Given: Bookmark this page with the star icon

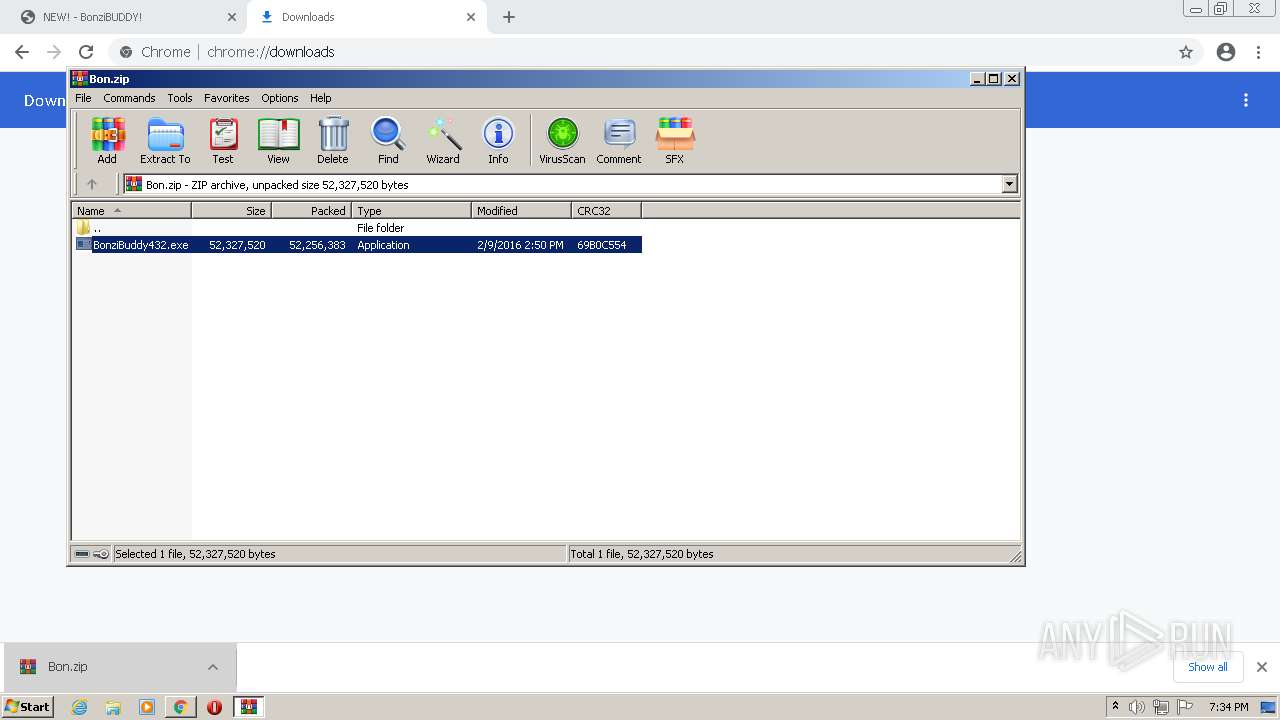Looking at the screenshot, I should 1186,52.
